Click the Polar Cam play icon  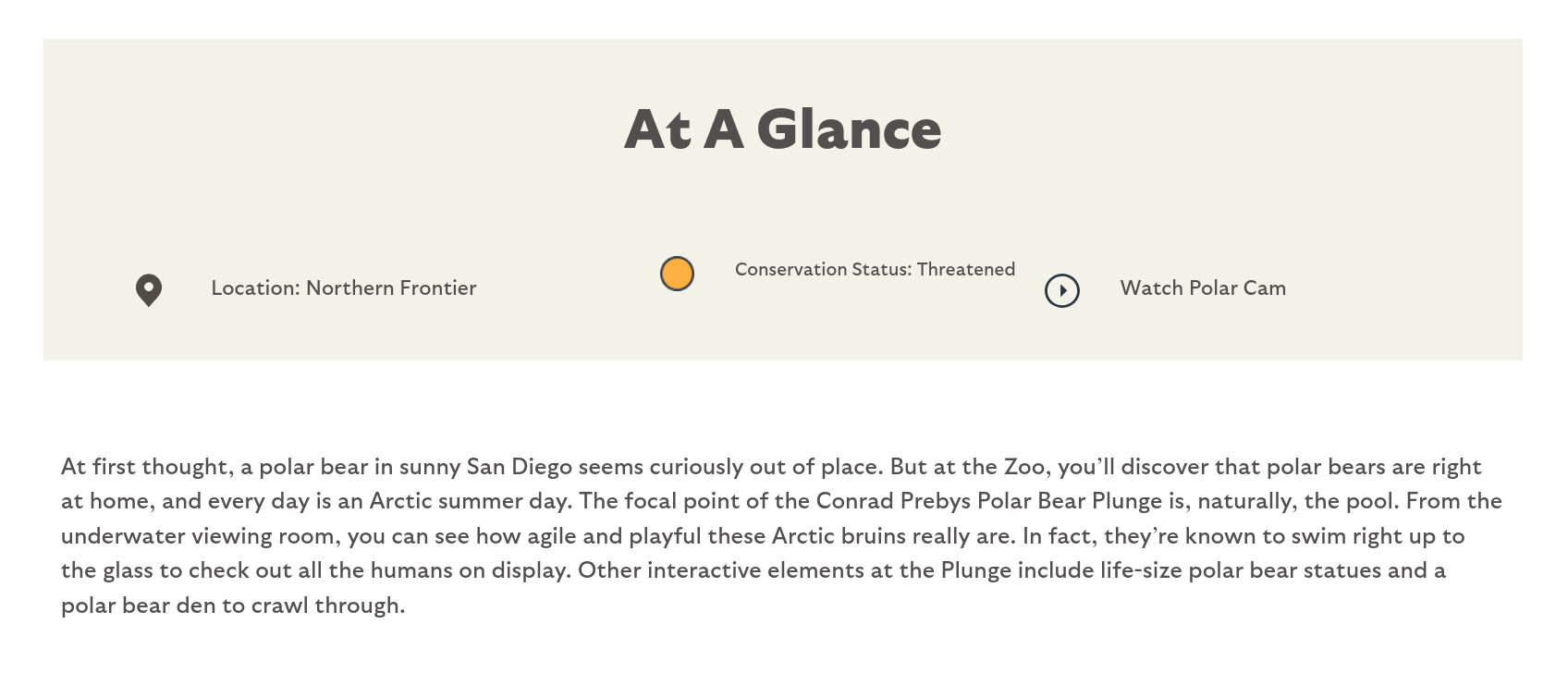click(x=1062, y=290)
